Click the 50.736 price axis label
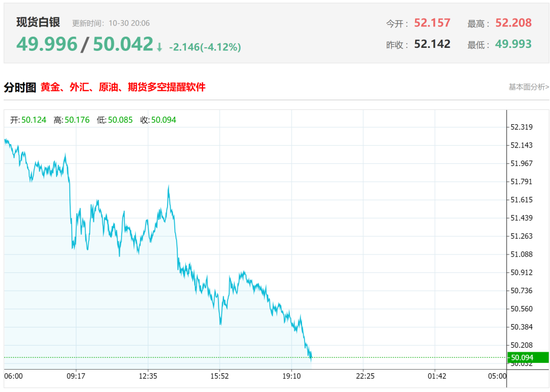Image resolution: width=550 pixels, height=392 pixels. pos(522,291)
